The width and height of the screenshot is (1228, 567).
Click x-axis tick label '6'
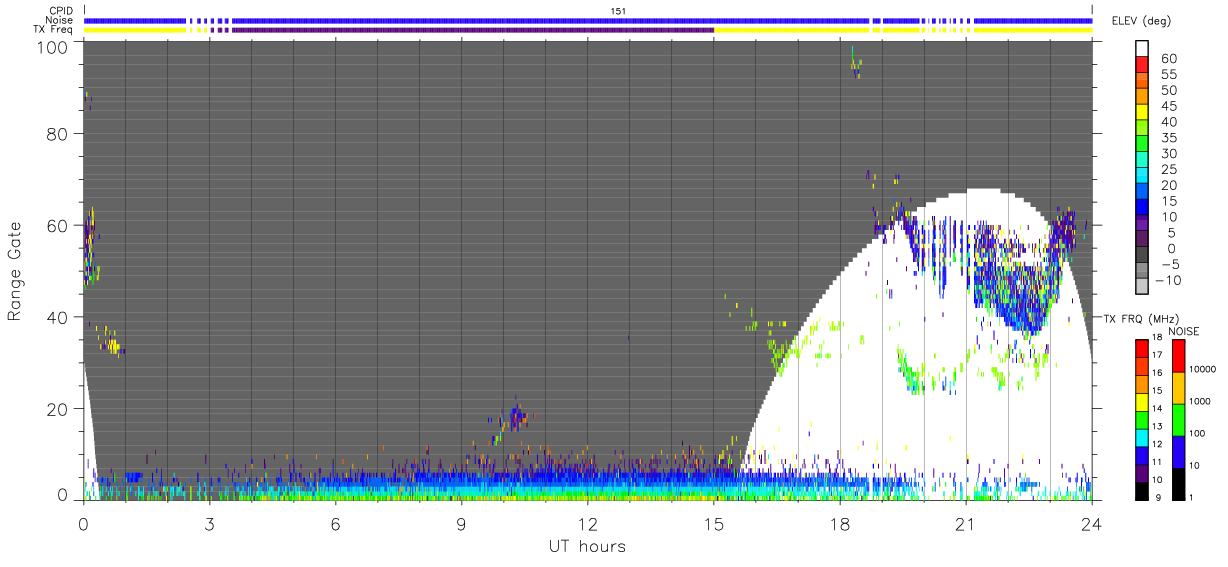[x=335, y=524]
